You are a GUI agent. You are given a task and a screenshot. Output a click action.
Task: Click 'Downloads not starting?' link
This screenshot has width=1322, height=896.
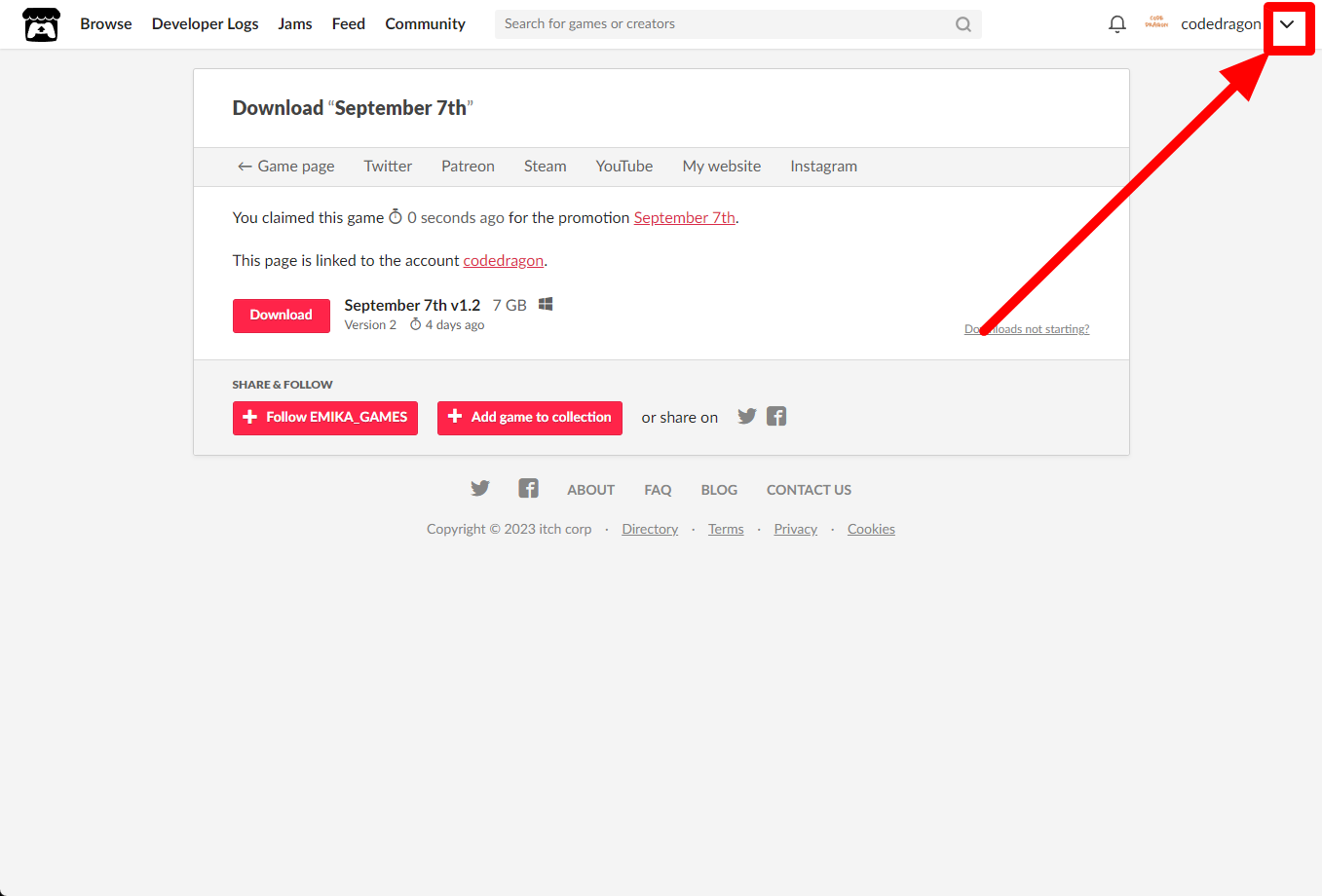(x=1027, y=329)
